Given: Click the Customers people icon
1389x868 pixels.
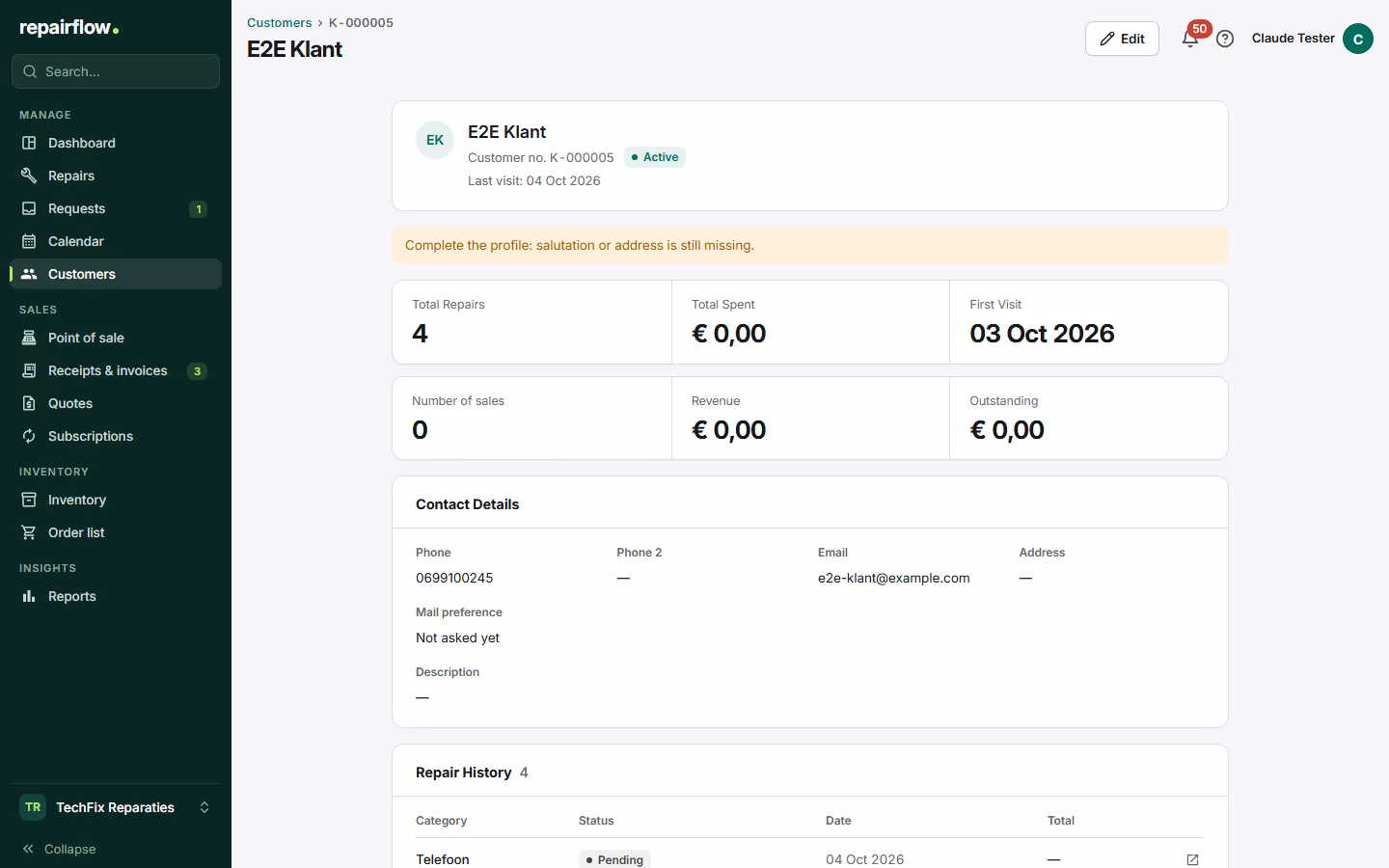Looking at the screenshot, I should pos(29,274).
